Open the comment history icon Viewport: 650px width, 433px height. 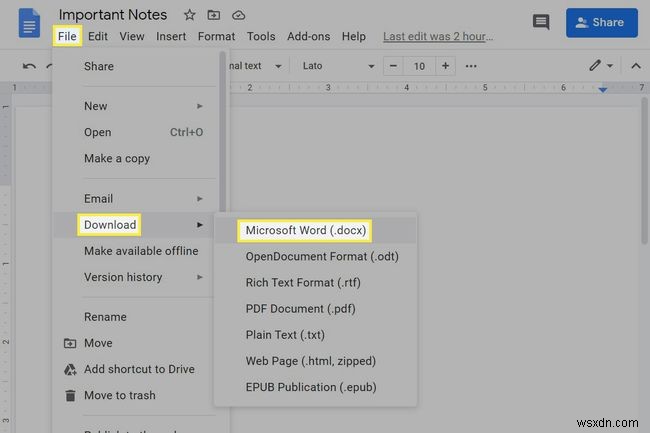click(x=541, y=22)
